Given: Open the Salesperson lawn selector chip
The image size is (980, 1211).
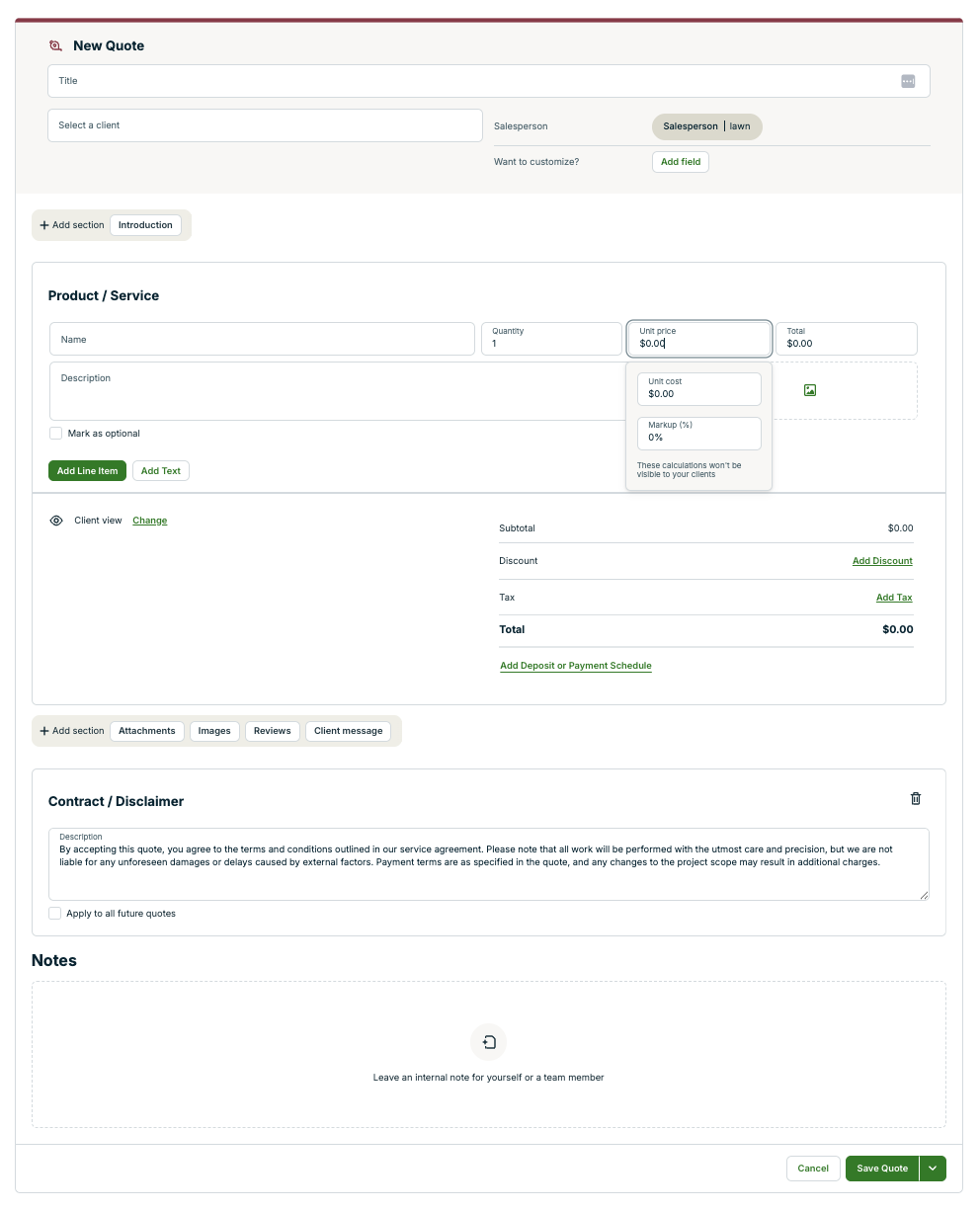Looking at the screenshot, I should point(706,126).
